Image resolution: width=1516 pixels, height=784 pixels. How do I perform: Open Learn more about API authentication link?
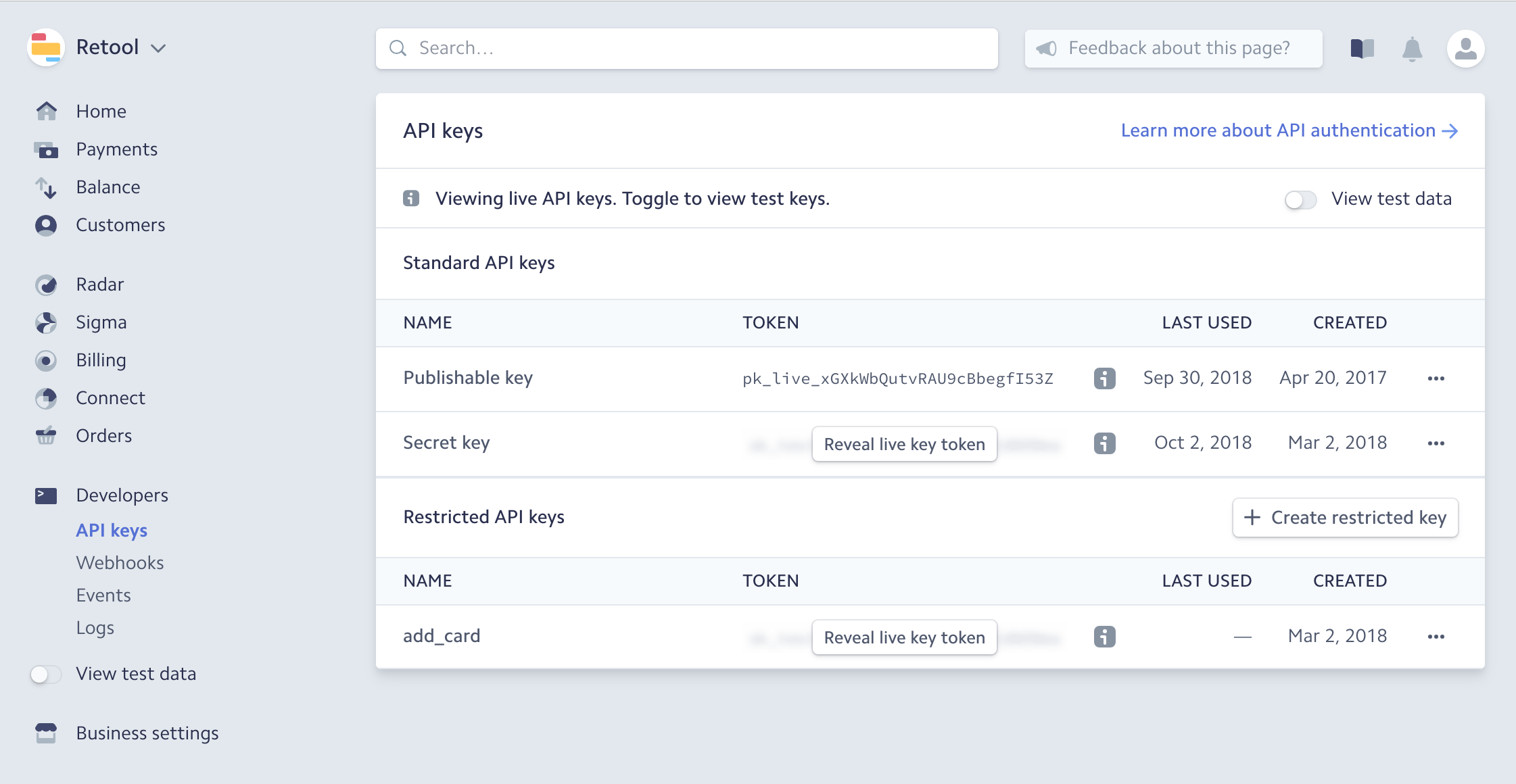coord(1288,130)
